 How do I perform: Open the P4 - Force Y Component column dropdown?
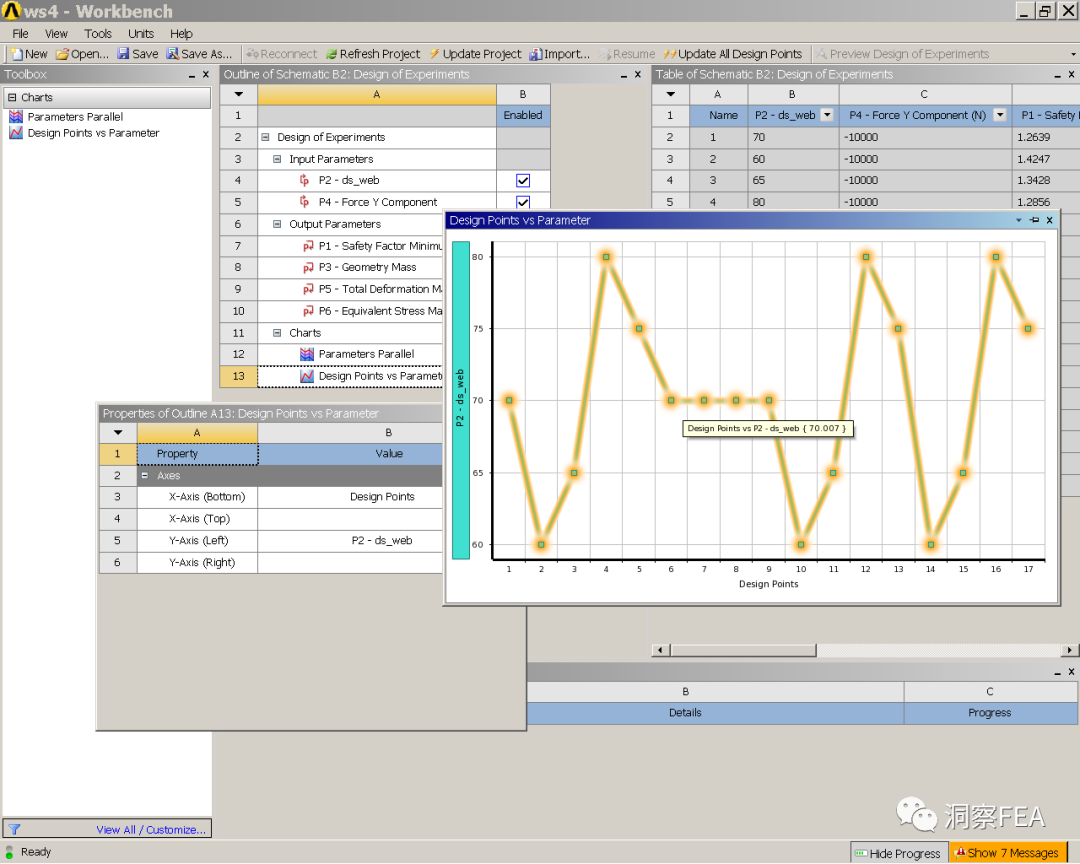tap(999, 115)
